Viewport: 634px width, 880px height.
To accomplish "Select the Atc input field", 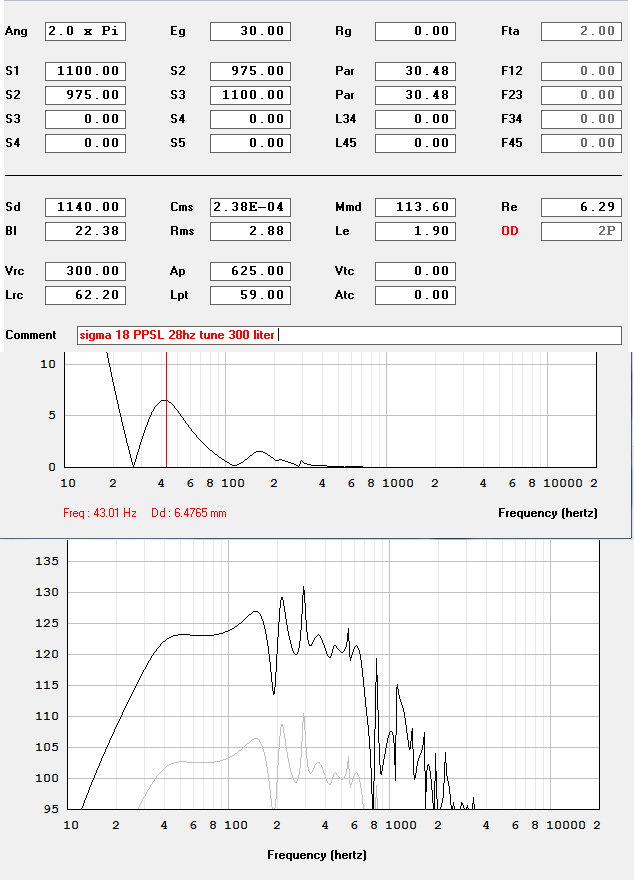I will point(415,295).
